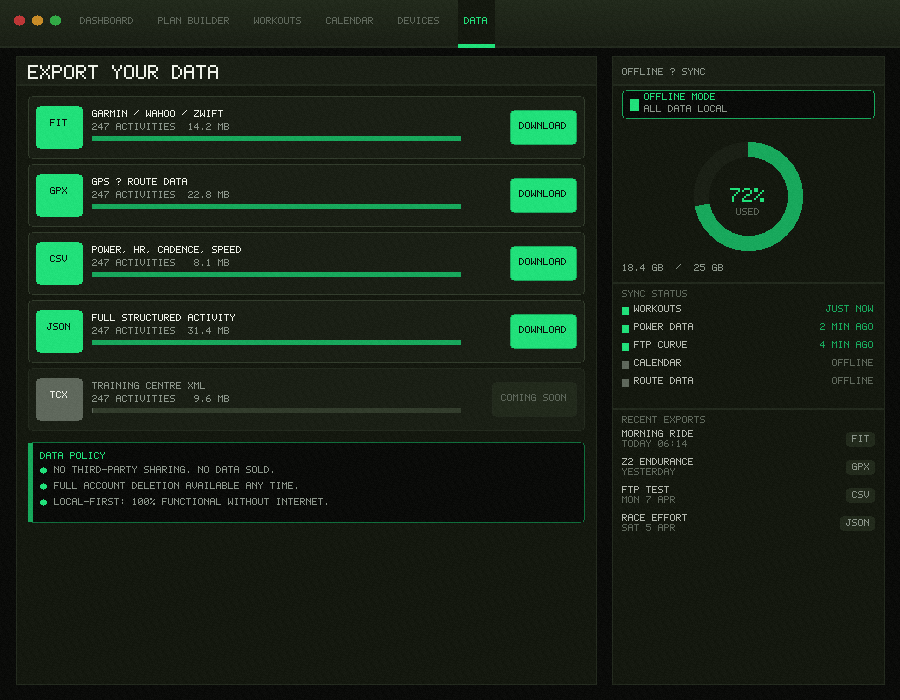Open the Dashboard tab
The width and height of the screenshot is (900, 700).
106,21
